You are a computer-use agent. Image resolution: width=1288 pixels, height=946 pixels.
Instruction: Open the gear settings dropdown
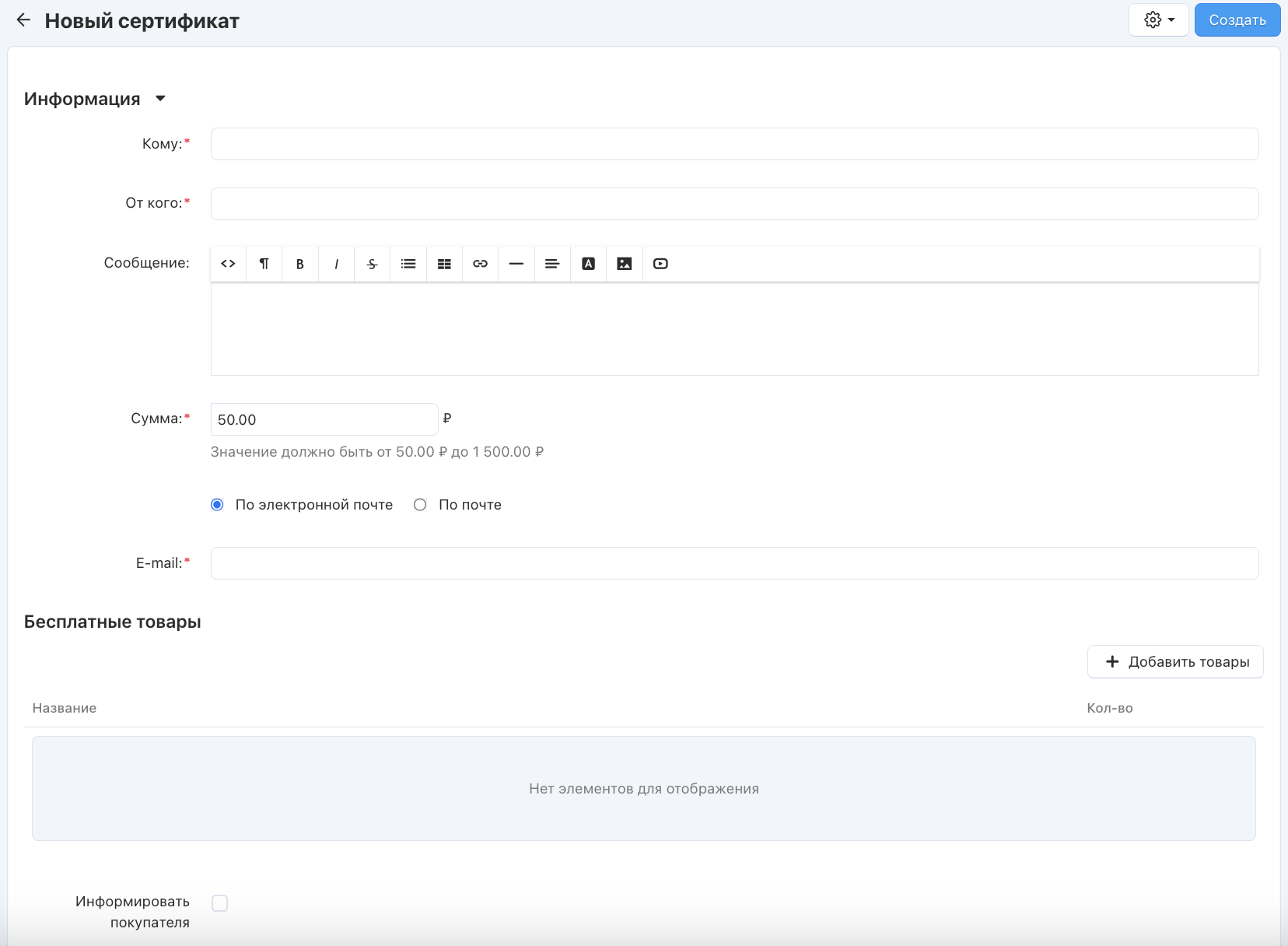click(1158, 20)
